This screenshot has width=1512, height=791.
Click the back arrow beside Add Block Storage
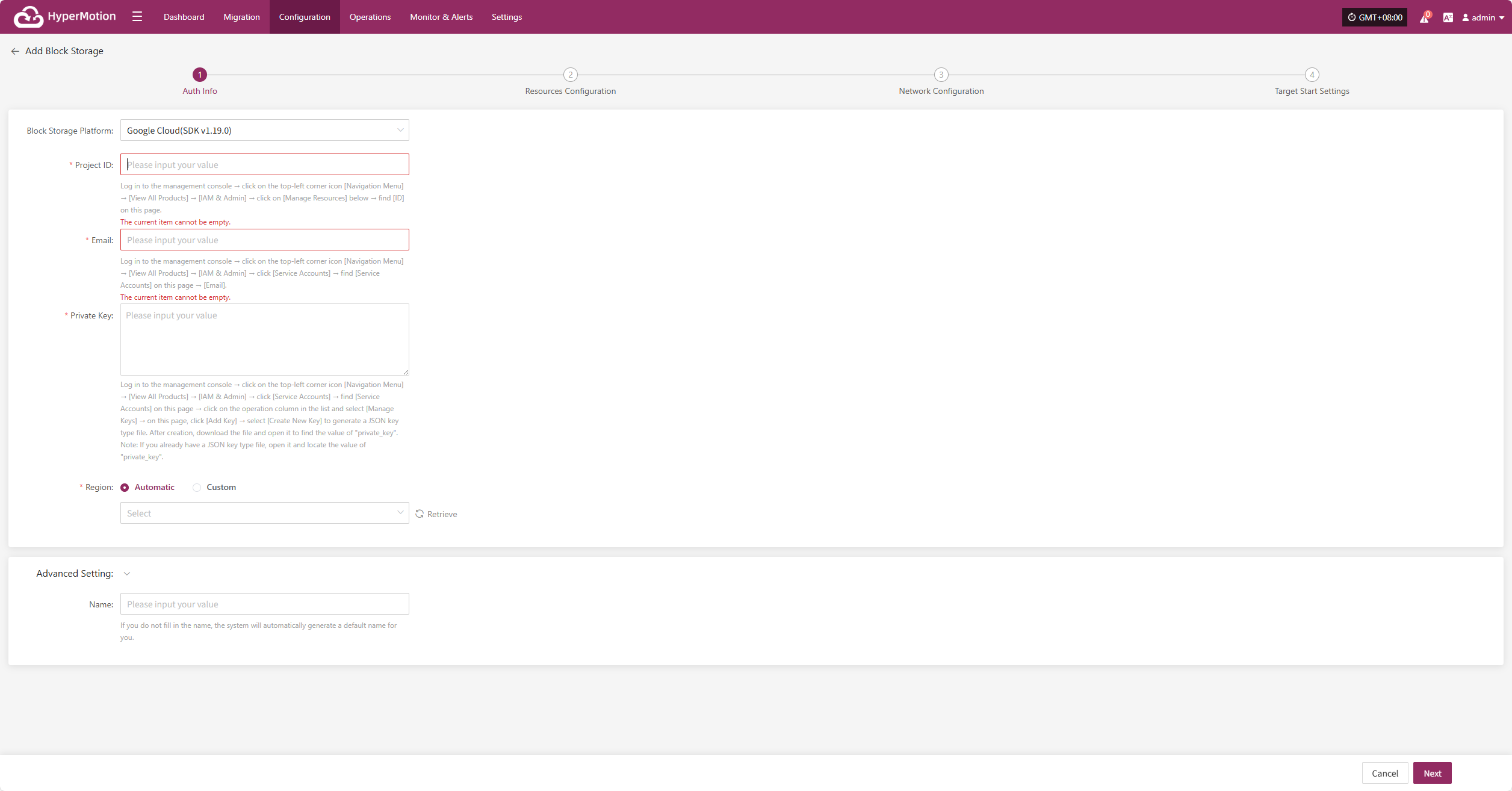tap(15, 51)
